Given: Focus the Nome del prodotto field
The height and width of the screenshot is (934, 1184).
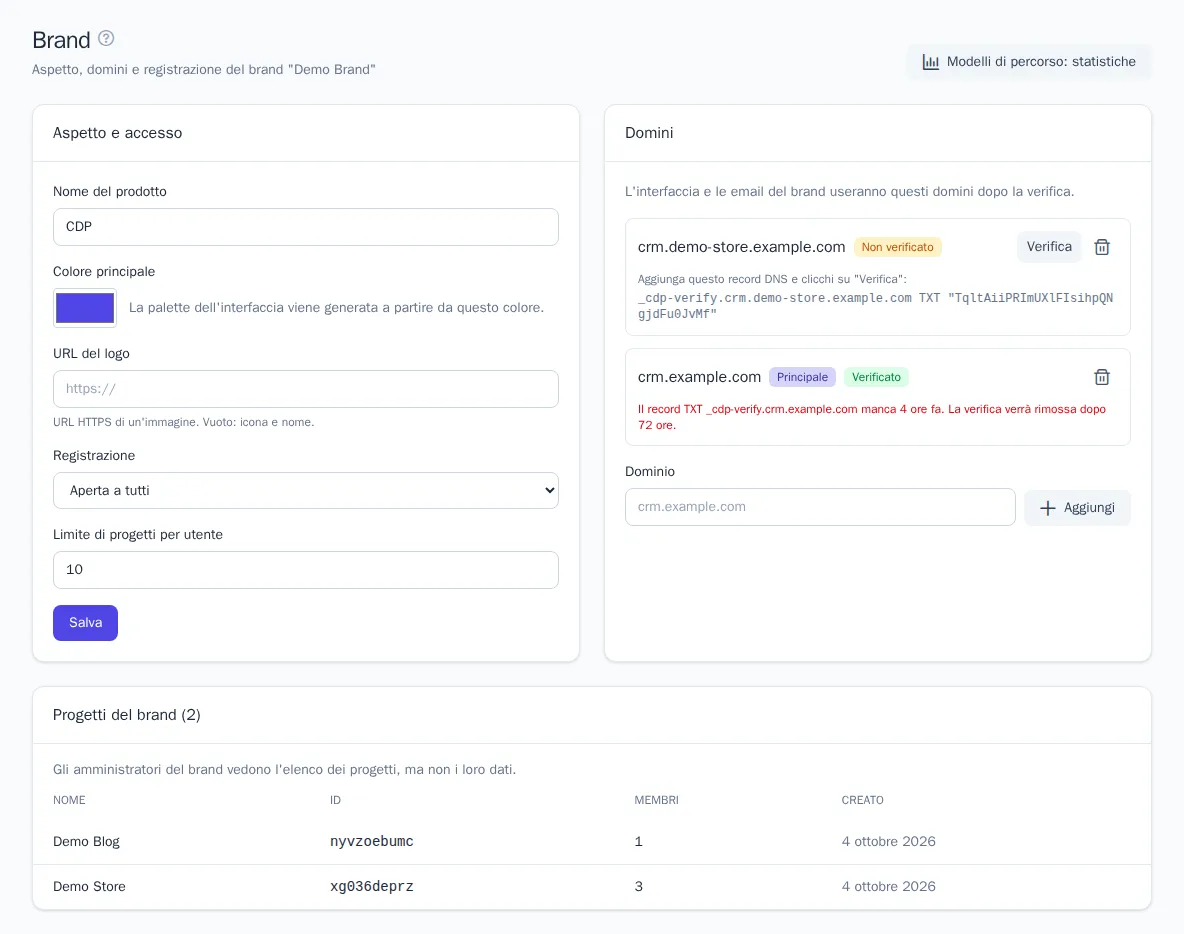Looking at the screenshot, I should pos(306,227).
